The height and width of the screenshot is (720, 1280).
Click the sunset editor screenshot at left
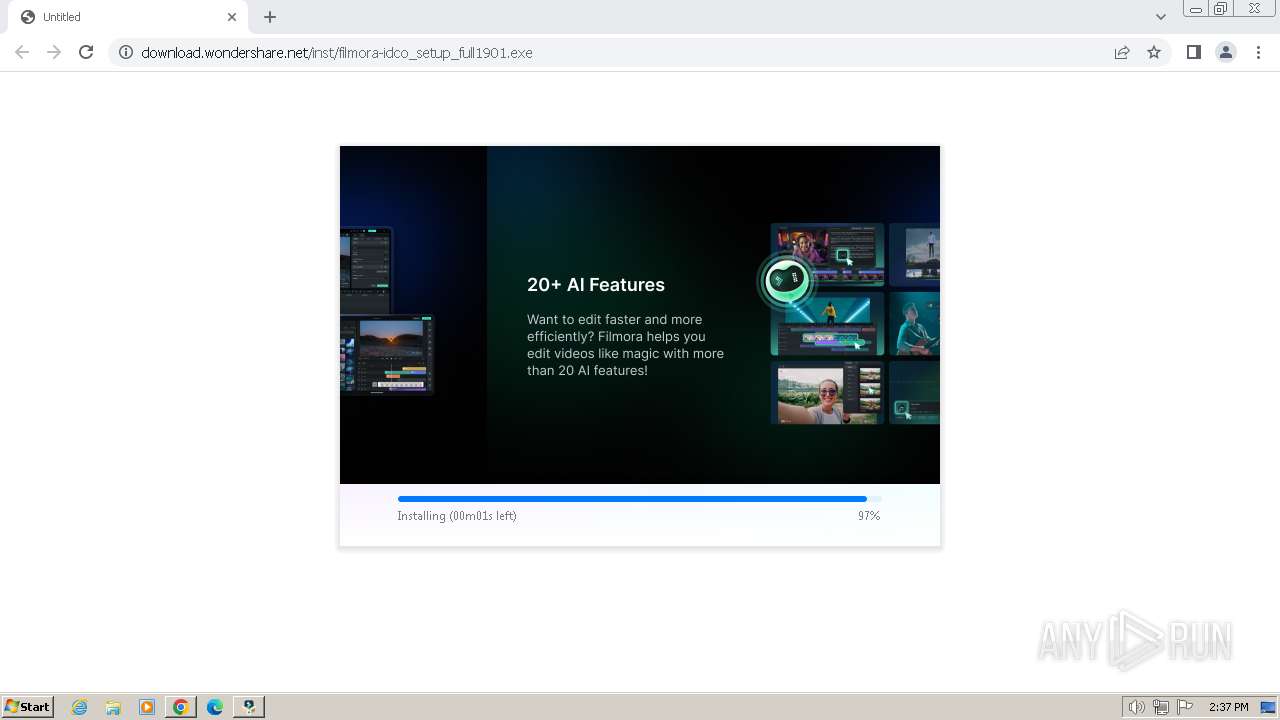coord(387,355)
